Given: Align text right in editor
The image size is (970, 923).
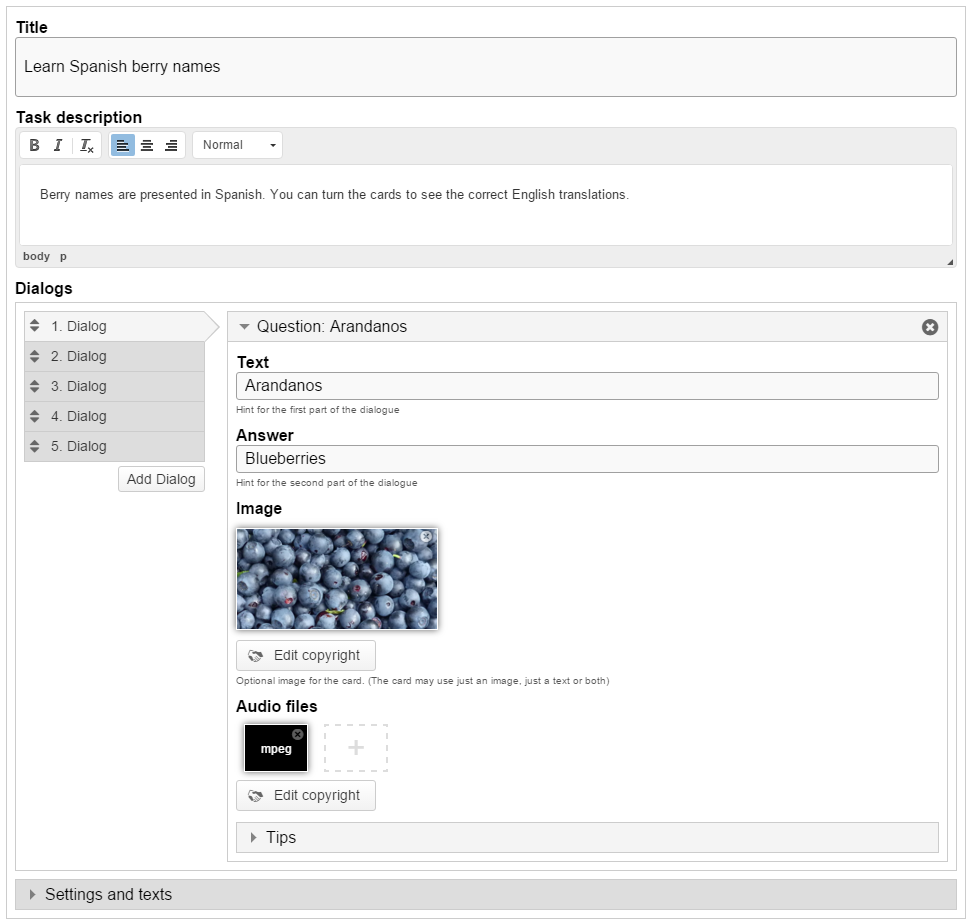Looking at the screenshot, I should [171, 145].
